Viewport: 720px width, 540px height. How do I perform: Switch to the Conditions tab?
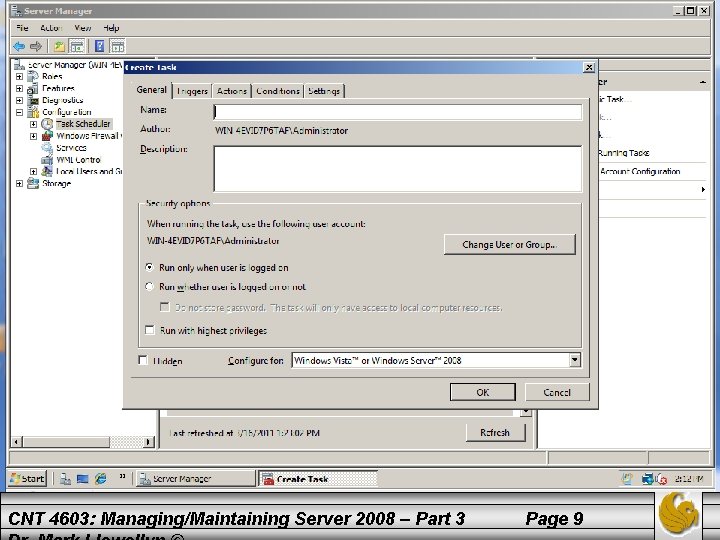(x=278, y=91)
